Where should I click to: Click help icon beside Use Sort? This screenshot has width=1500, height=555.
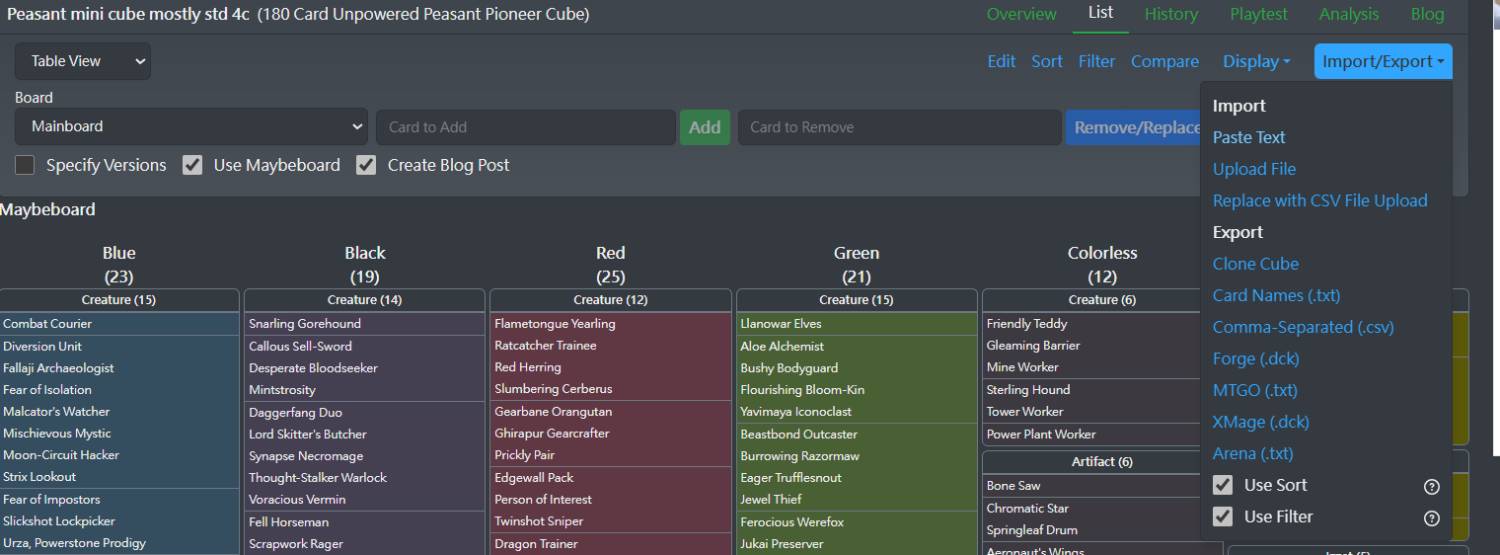point(1431,486)
